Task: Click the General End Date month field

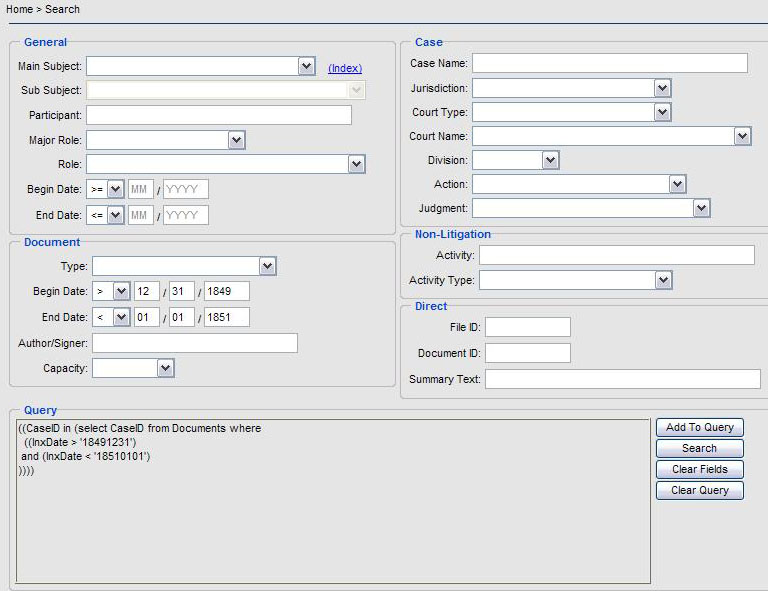Action: coord(141,215)
